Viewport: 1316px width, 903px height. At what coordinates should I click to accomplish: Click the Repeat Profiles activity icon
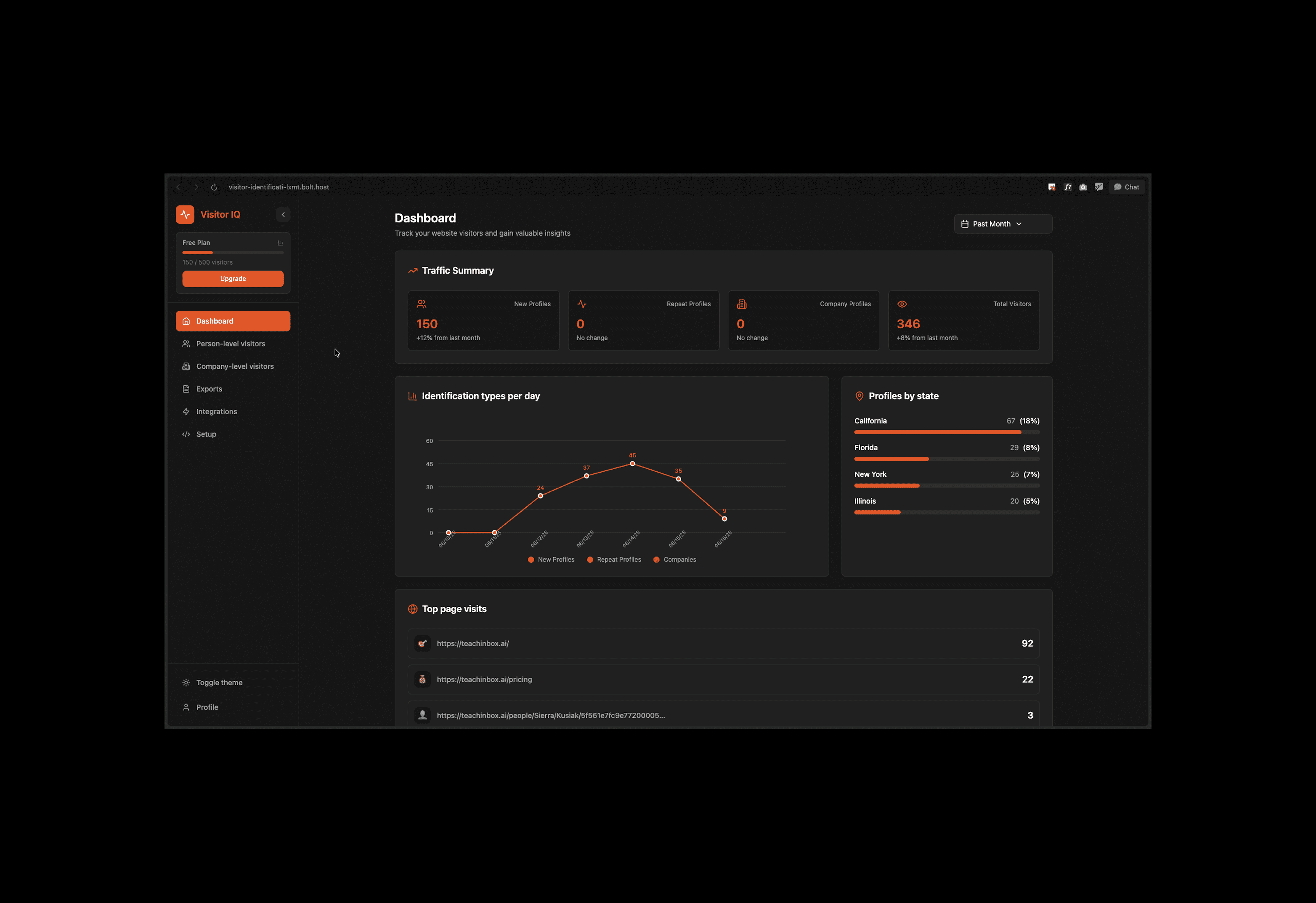pos(581,304)
